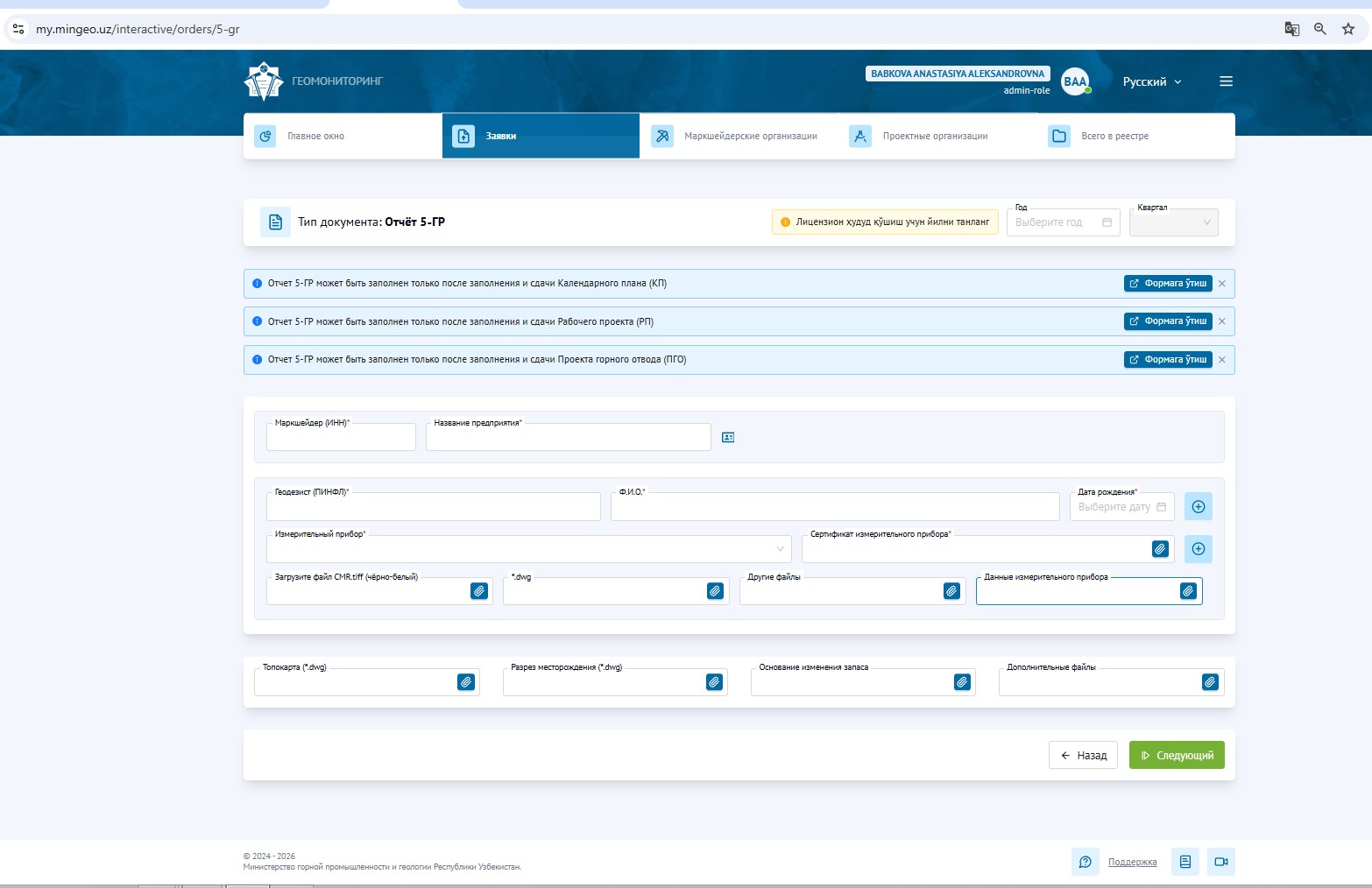Image resolution: width=1372 pixels, height=888 pixels.
Task: Click the enterprise ID card icon
Action: (728, 437)
